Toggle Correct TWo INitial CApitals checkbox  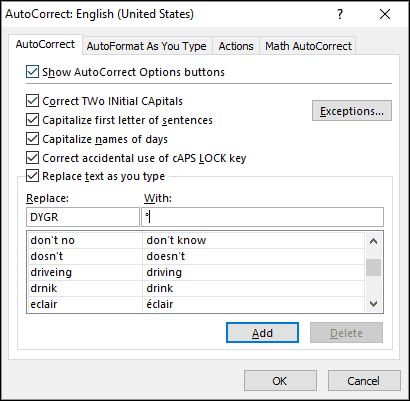pyautogui.click(x=32, y=101)
